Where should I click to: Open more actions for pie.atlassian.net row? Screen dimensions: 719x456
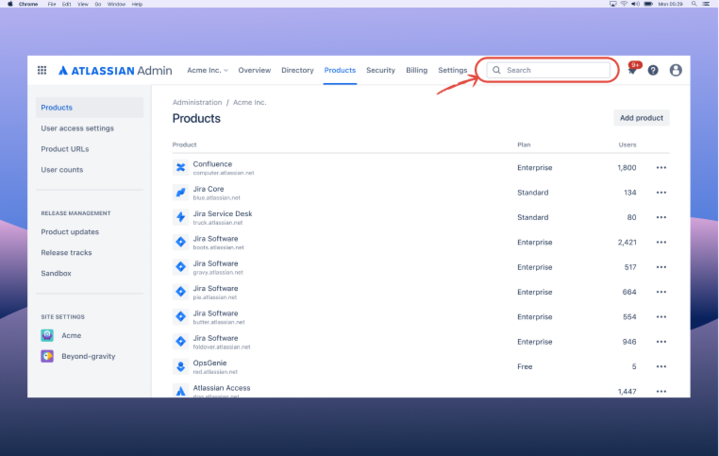click(x=661, y=292)
